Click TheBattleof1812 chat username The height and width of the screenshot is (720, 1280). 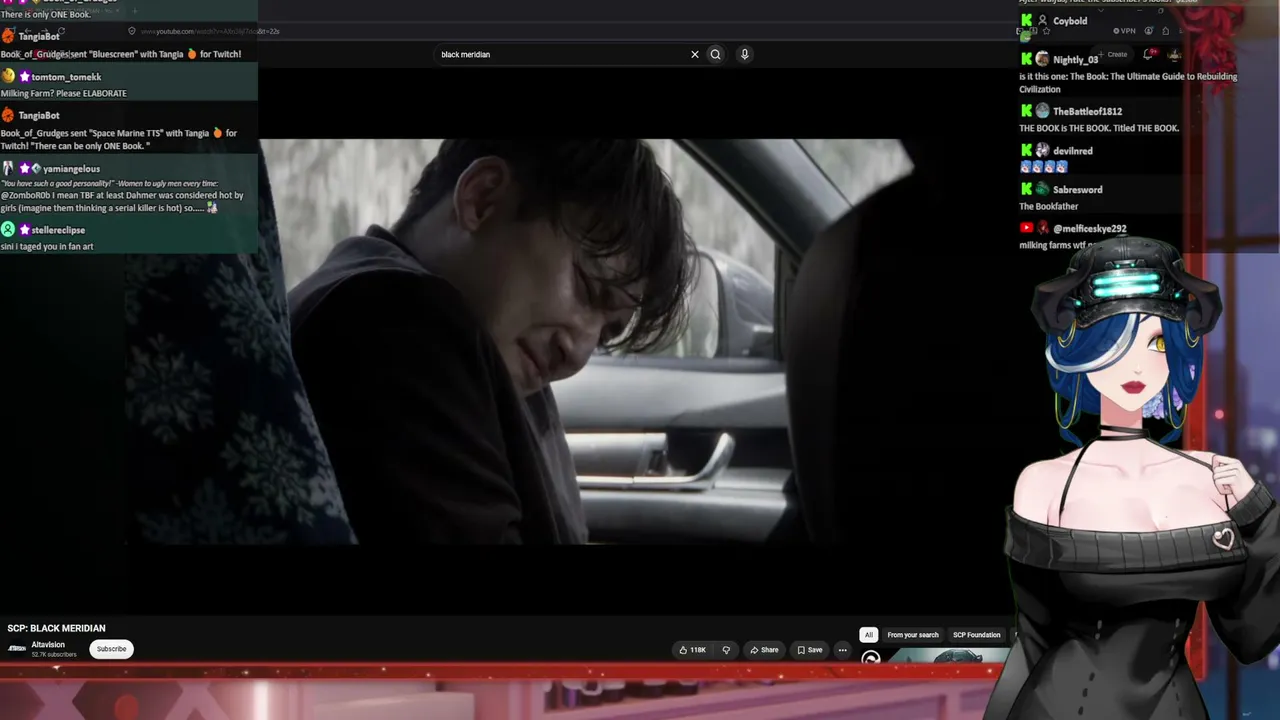tap(1087, 112)
